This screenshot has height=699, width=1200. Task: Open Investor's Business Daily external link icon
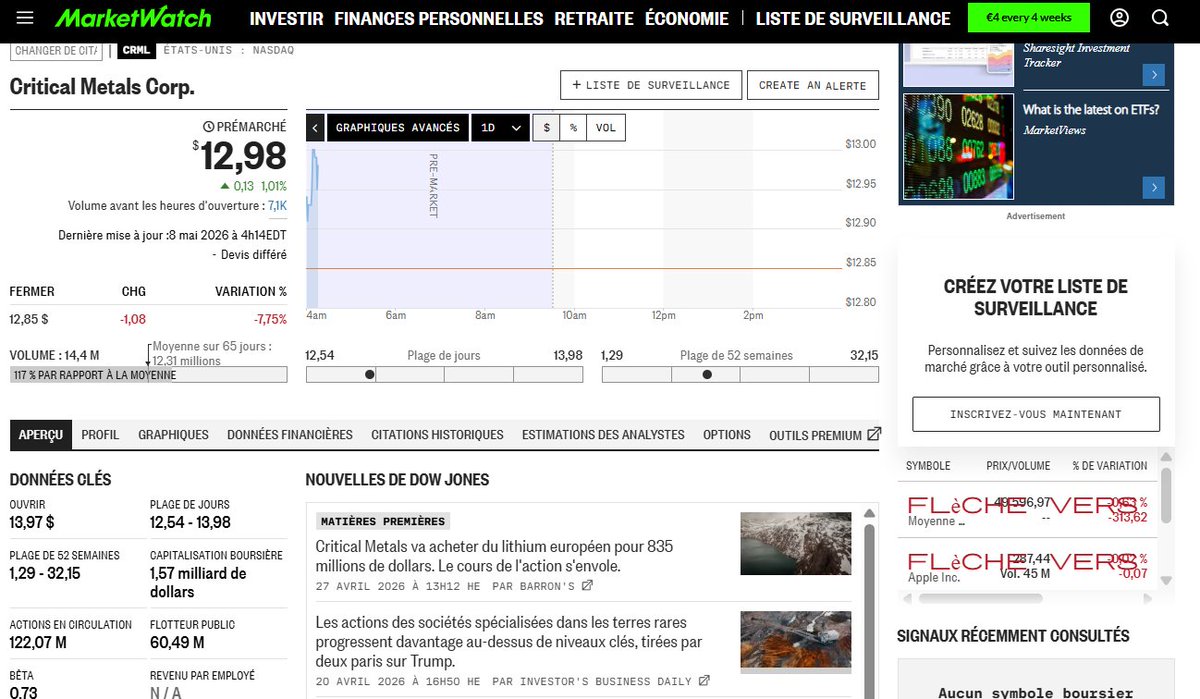[x=704, y=681]
